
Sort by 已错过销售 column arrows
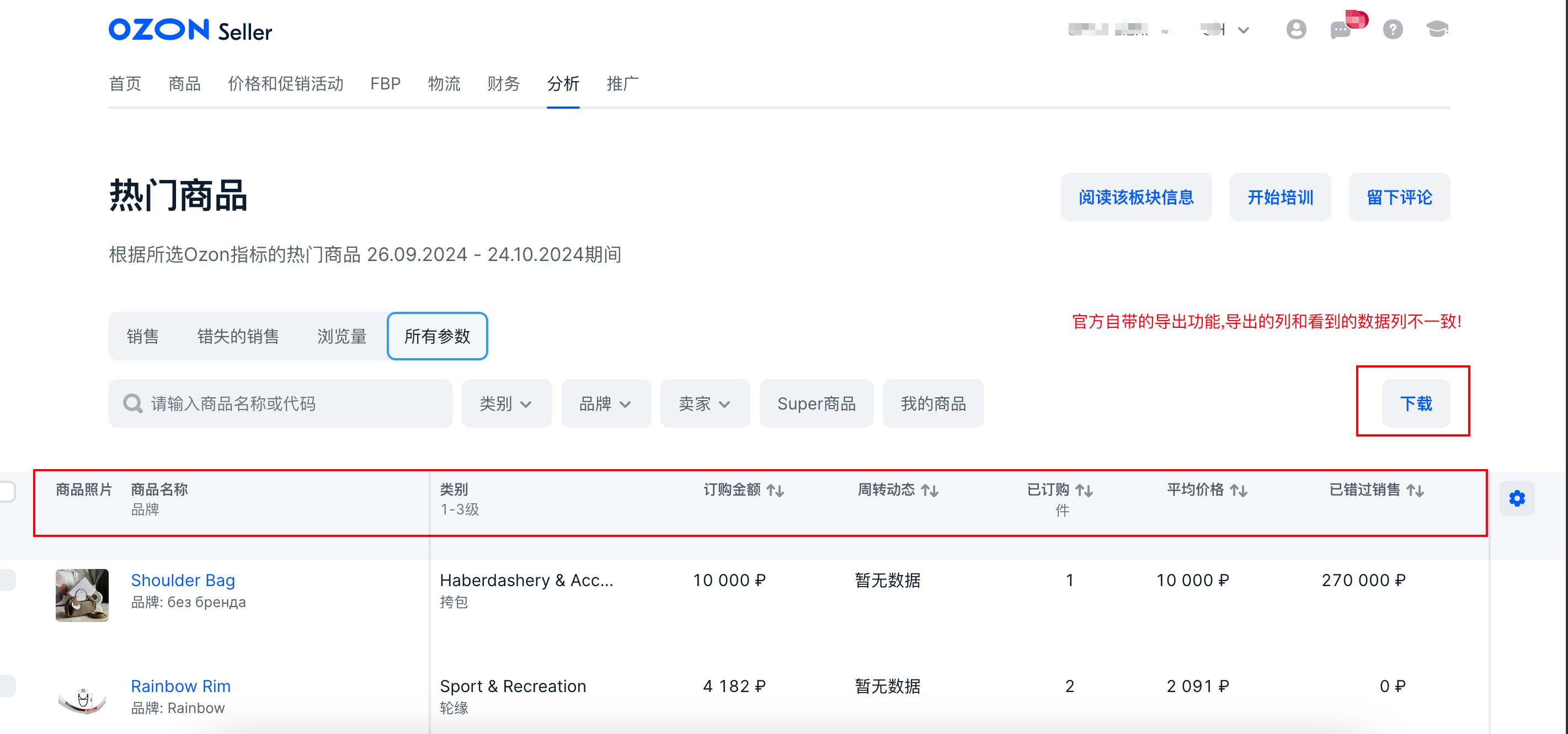tap(1415, 491)
